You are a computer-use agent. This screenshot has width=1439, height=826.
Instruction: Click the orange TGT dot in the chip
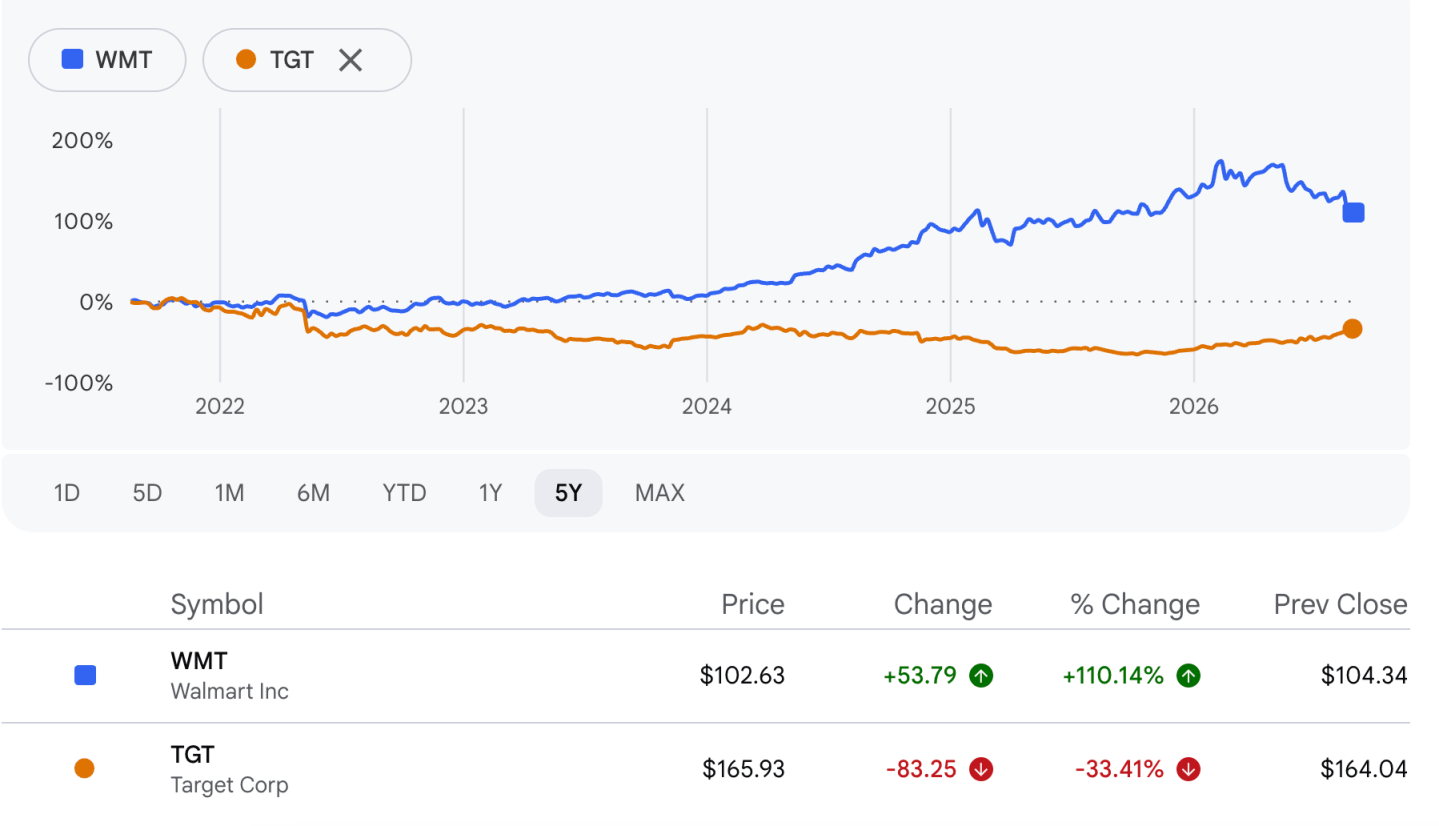tap(246, 60)
